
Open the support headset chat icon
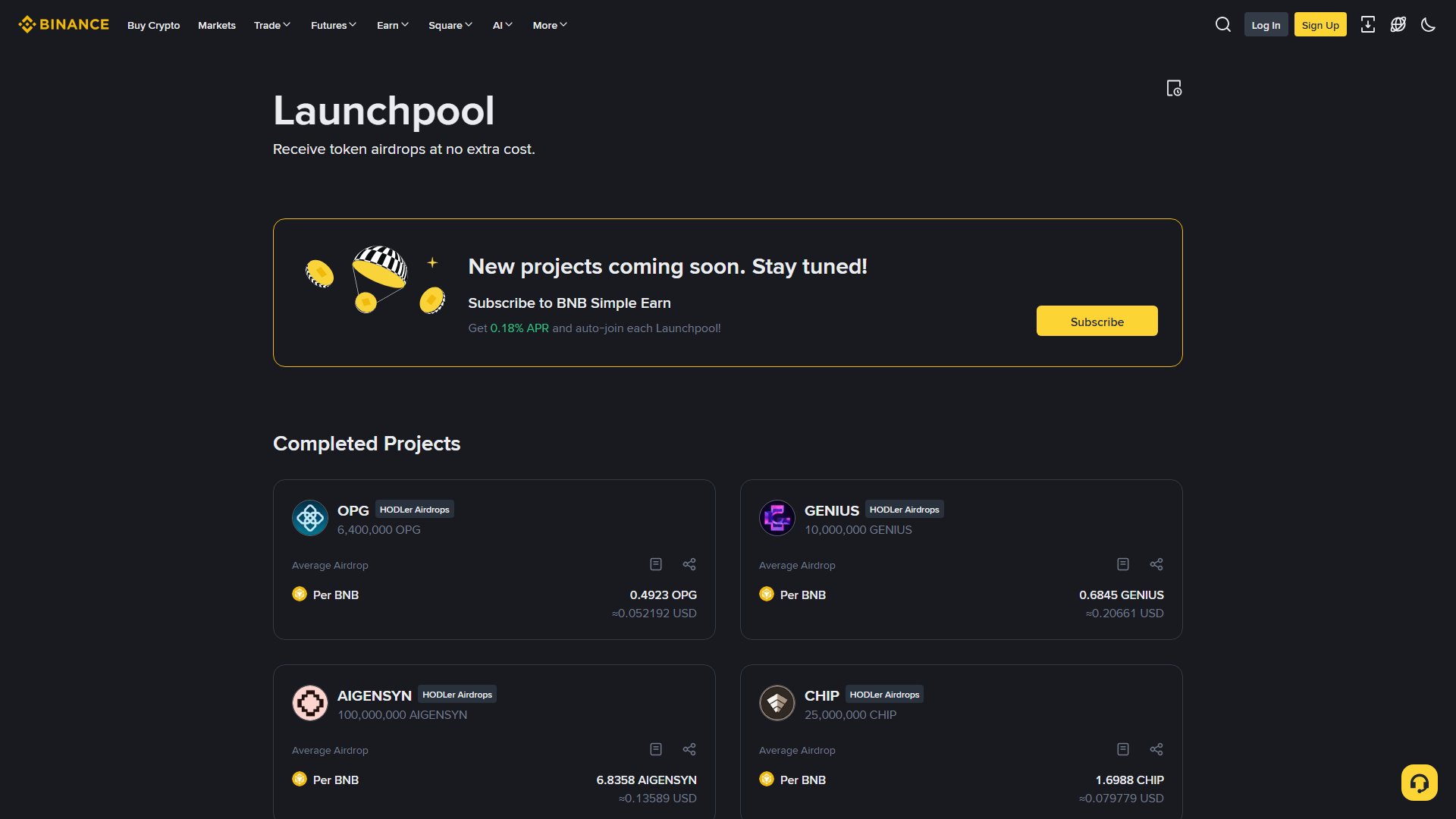(x=1419, y=783)
